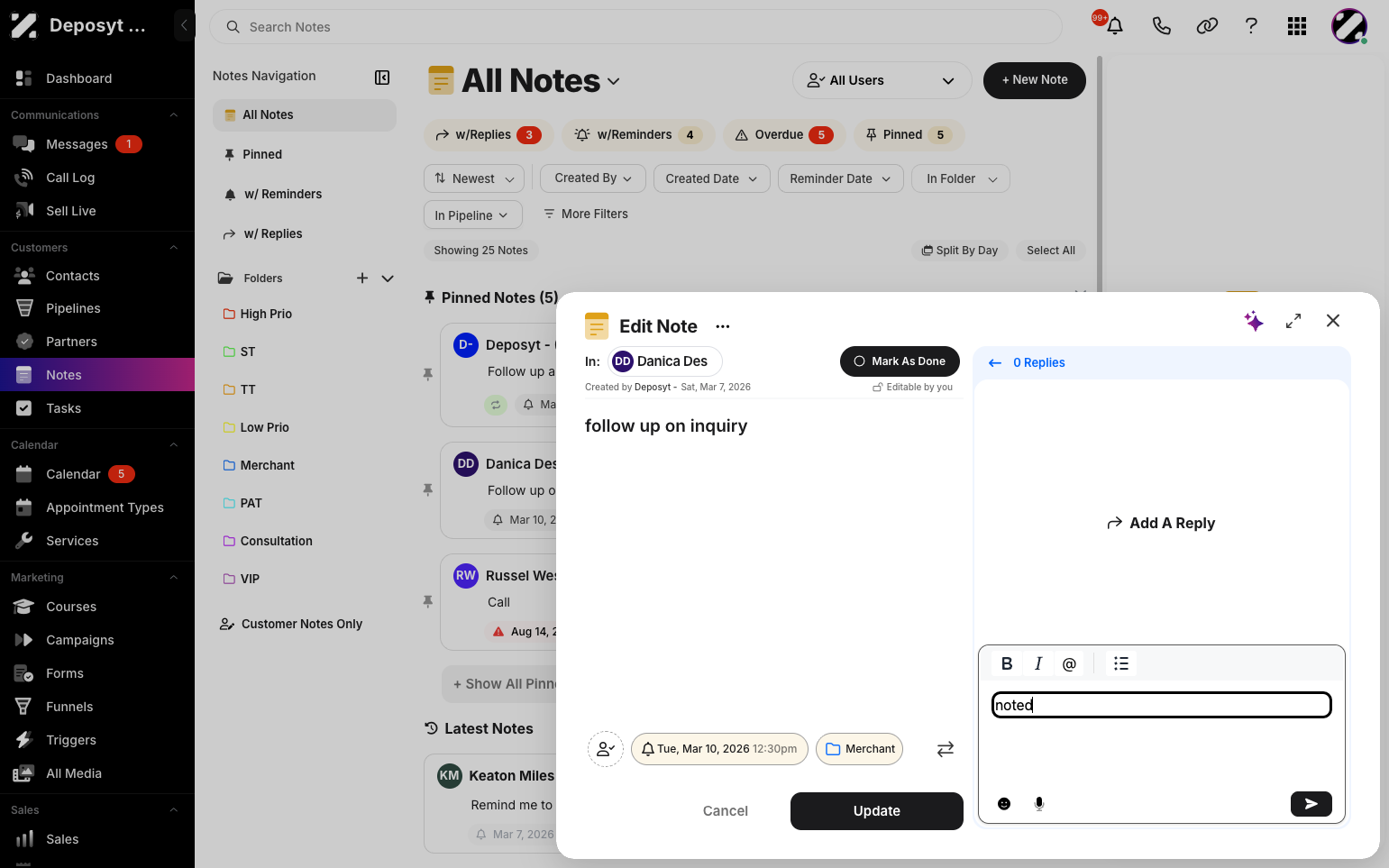The height and width of the screenshot is (868, 1389).
Task: Open the notifications bell
Action: pyautogui.click(x=1115, y=26)
